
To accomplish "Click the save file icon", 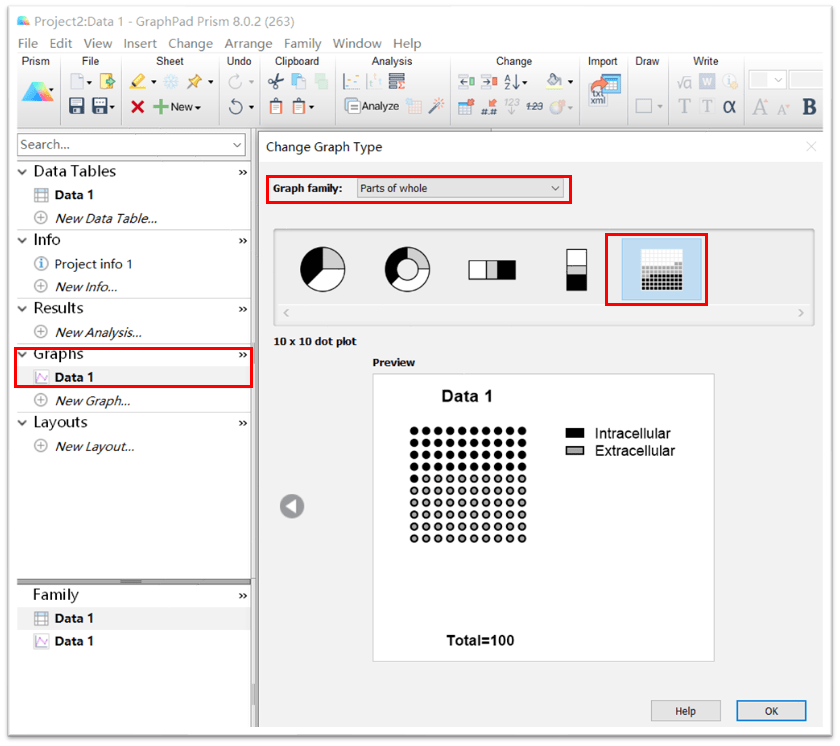I will (x=76, y=106).
